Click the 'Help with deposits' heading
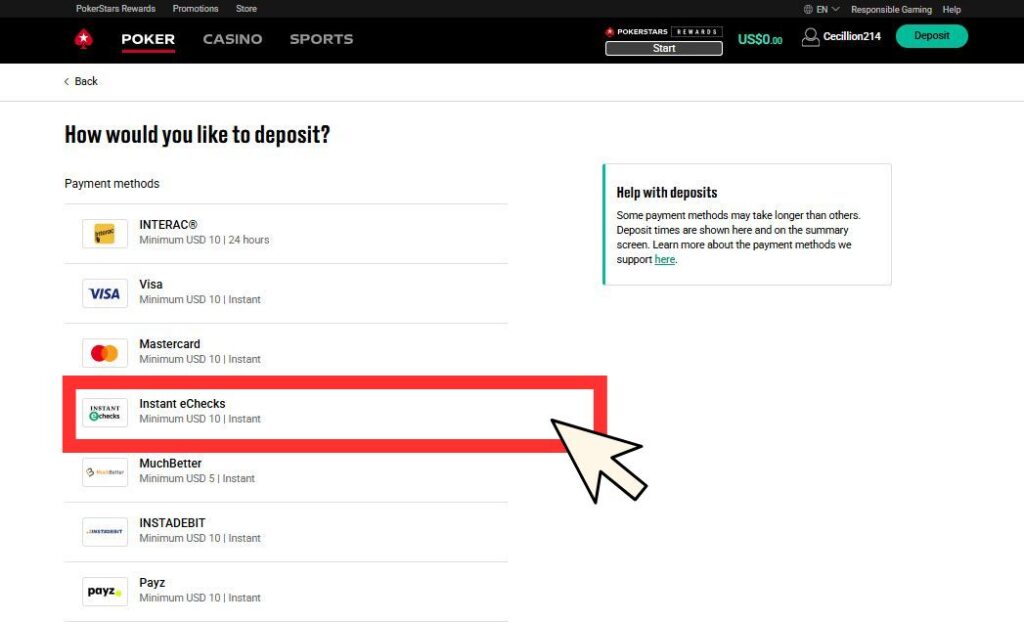The width and height of the screenshot is (1024, 622). click(x=667, y=192)
